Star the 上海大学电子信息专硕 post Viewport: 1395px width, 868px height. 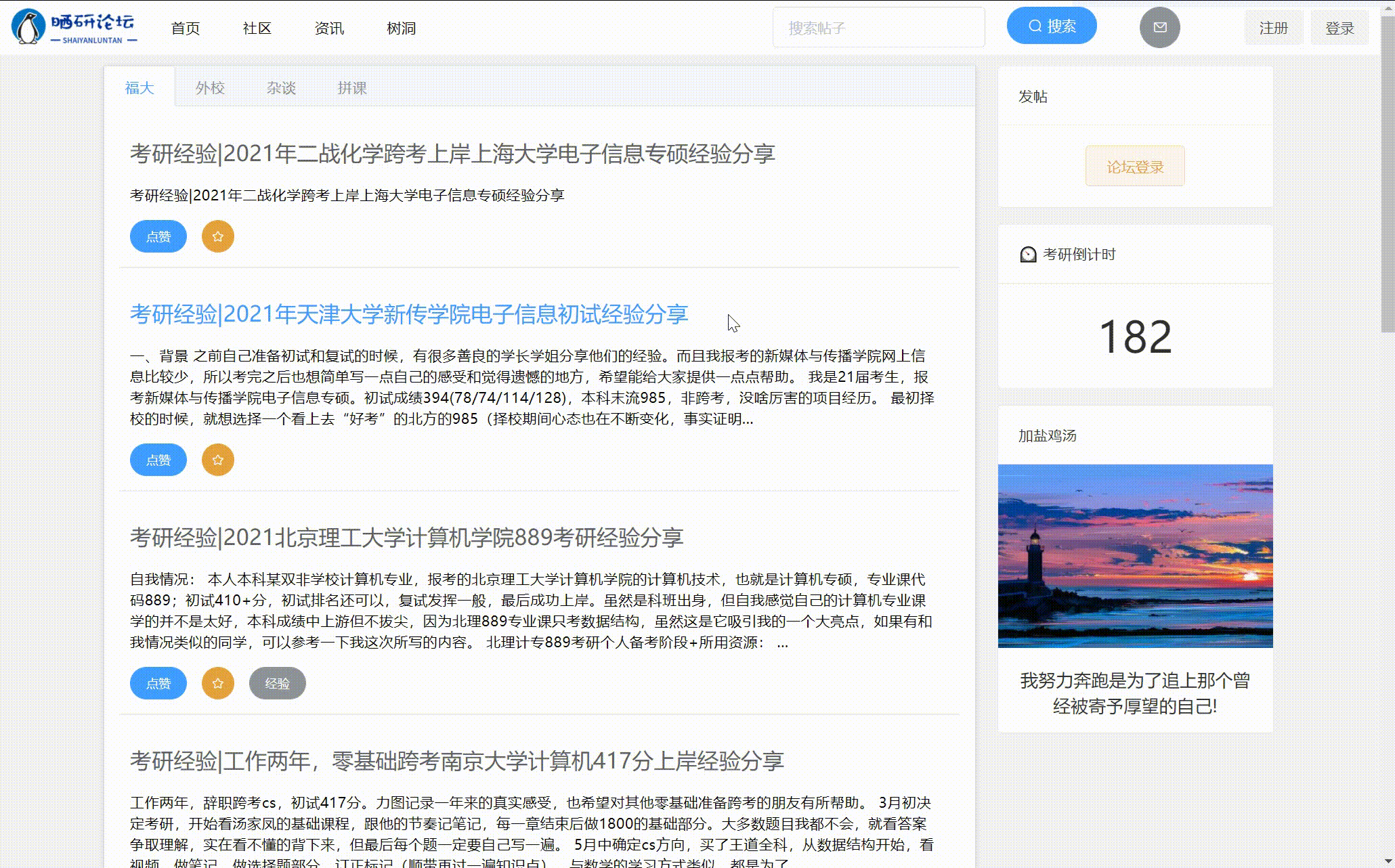(x=218, y=236)
